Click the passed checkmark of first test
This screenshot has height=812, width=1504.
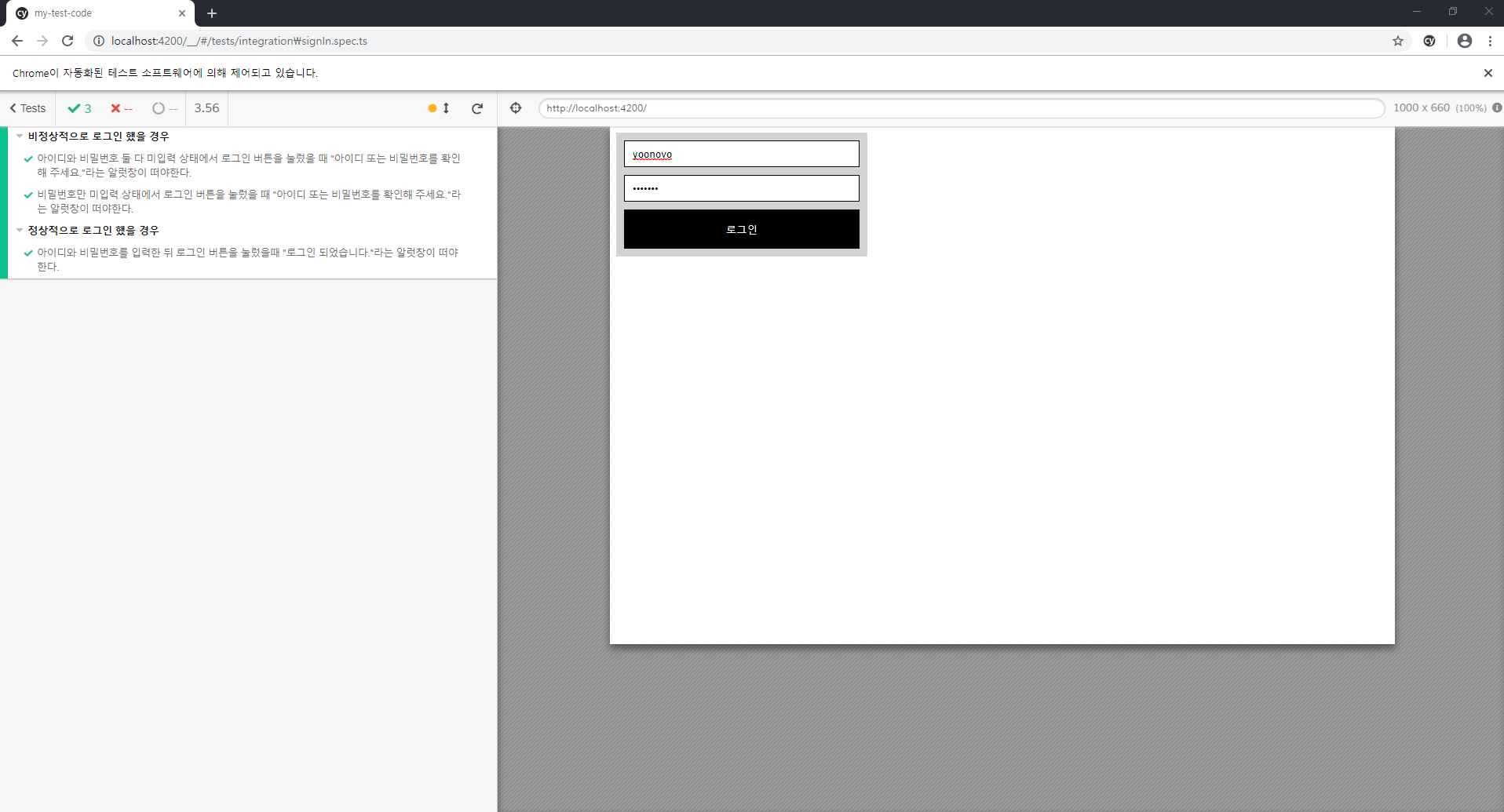point(28,159)
